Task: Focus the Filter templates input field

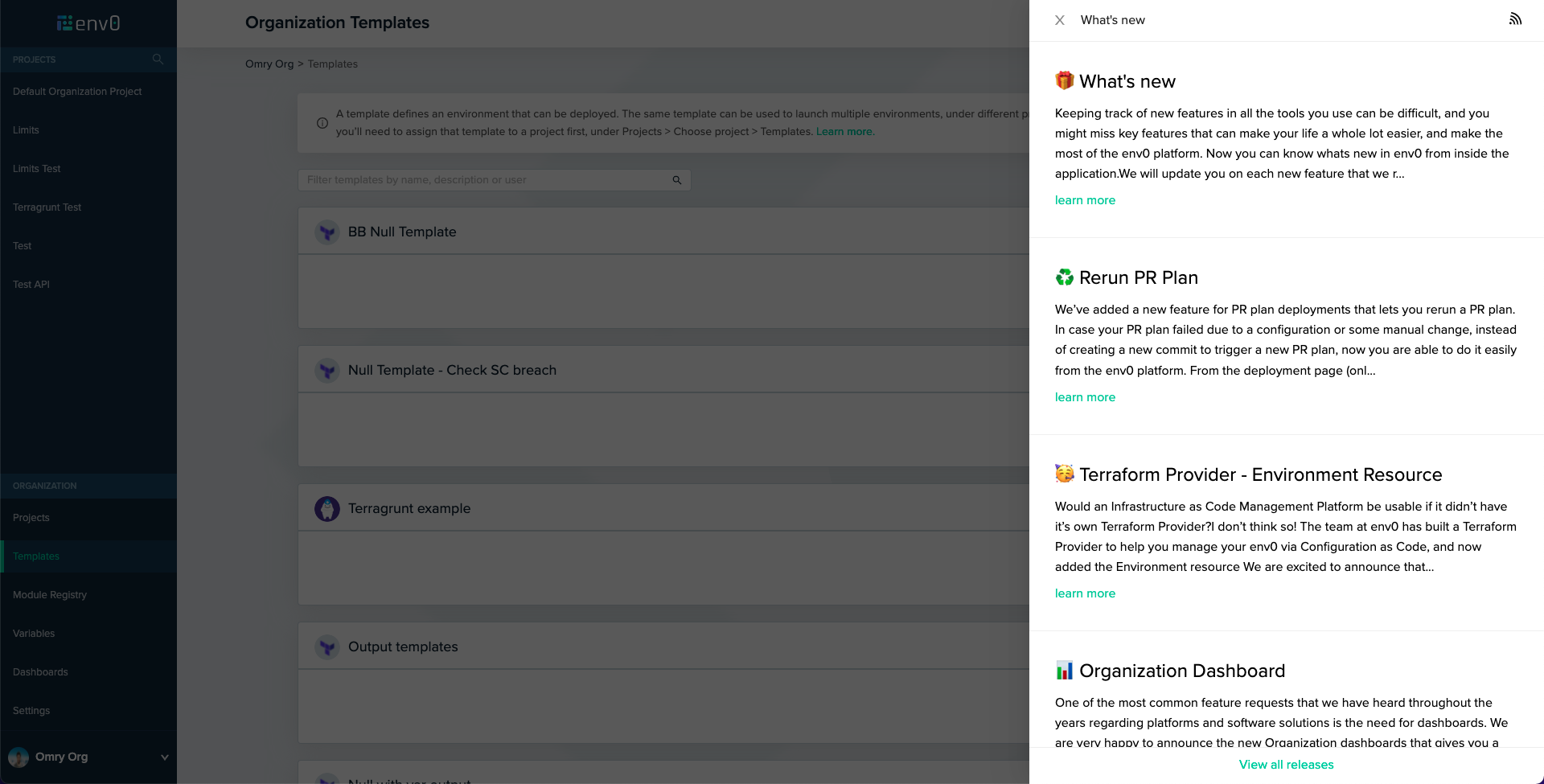Action: point(495,180)
